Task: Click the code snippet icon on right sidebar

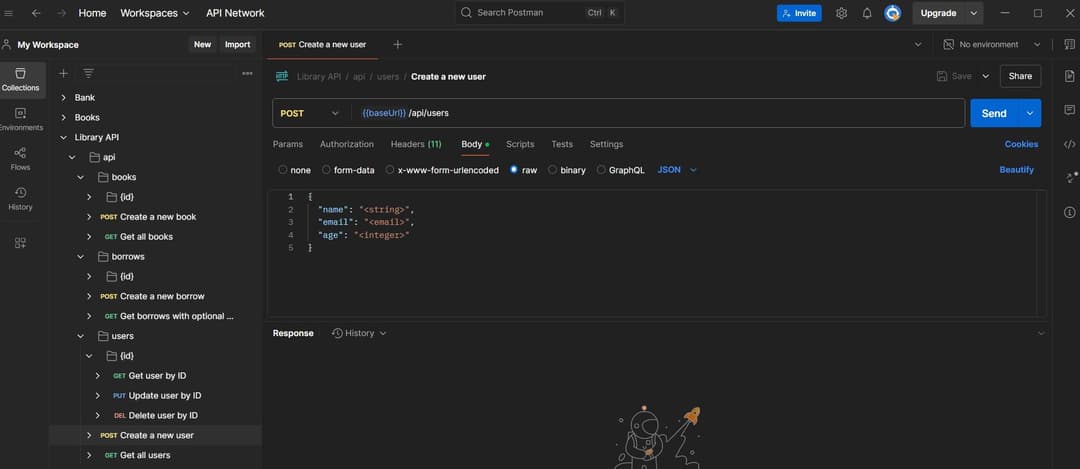Action: click(1069, 144)
